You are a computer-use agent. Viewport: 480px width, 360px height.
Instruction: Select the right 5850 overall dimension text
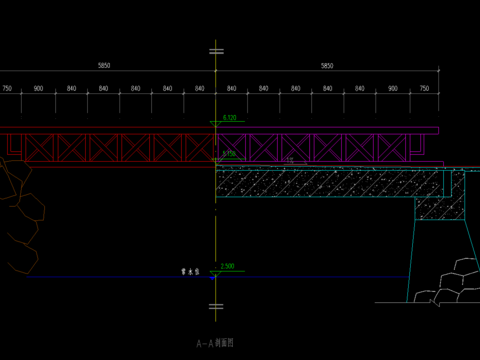click(327, 66)
